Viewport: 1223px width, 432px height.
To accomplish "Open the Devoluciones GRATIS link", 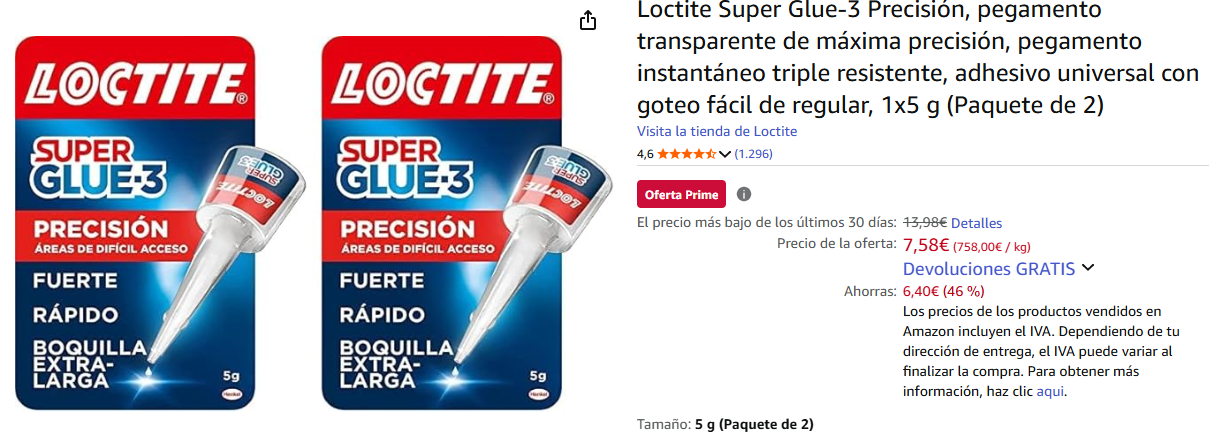I will click(989, 269).
